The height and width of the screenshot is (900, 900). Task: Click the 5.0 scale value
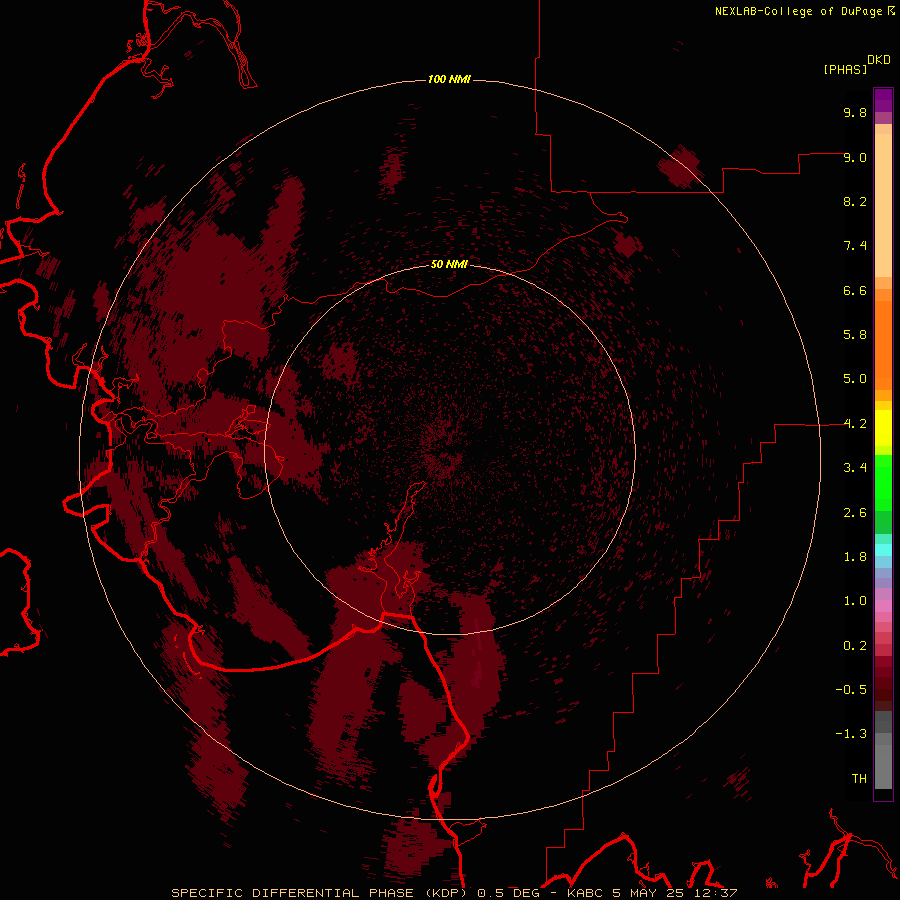click(x=855, y=379)
